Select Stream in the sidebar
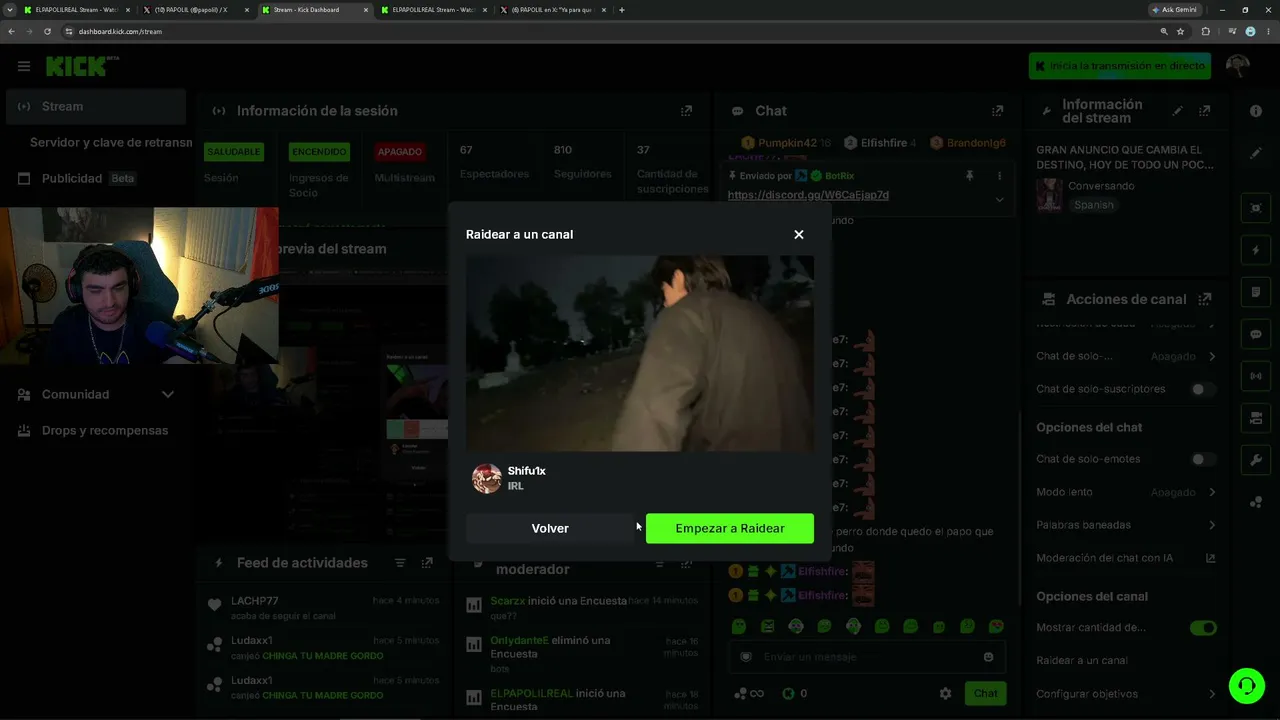Image resolution: width=1280 pixels, height=720 pixels. (96, 106)
